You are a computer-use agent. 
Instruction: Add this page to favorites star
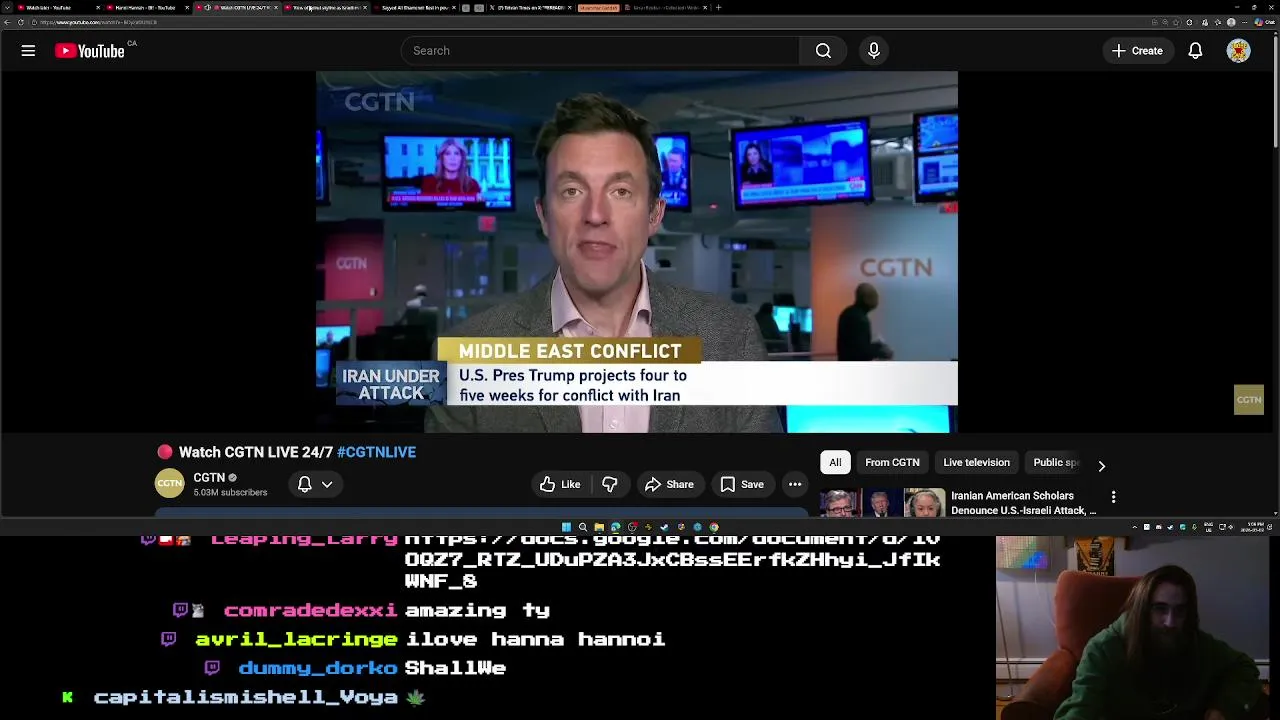(1176, 22)
